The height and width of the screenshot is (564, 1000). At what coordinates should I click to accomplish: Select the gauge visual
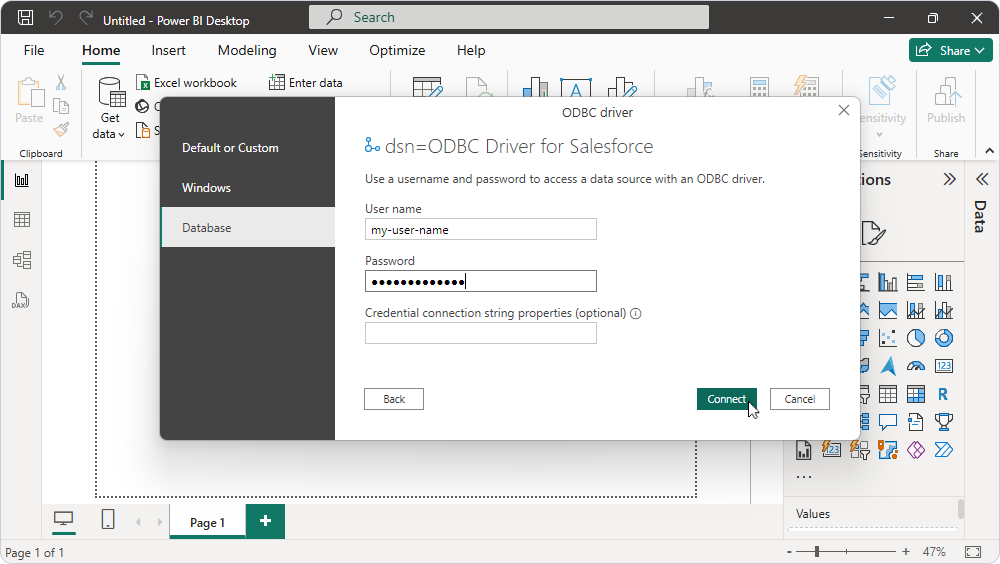pos(916,366)
